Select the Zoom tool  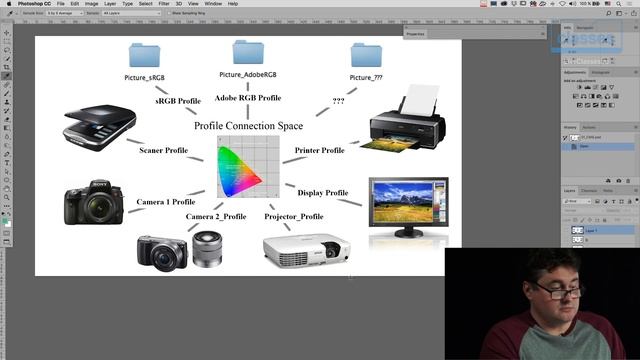click(x=7, y=198)
